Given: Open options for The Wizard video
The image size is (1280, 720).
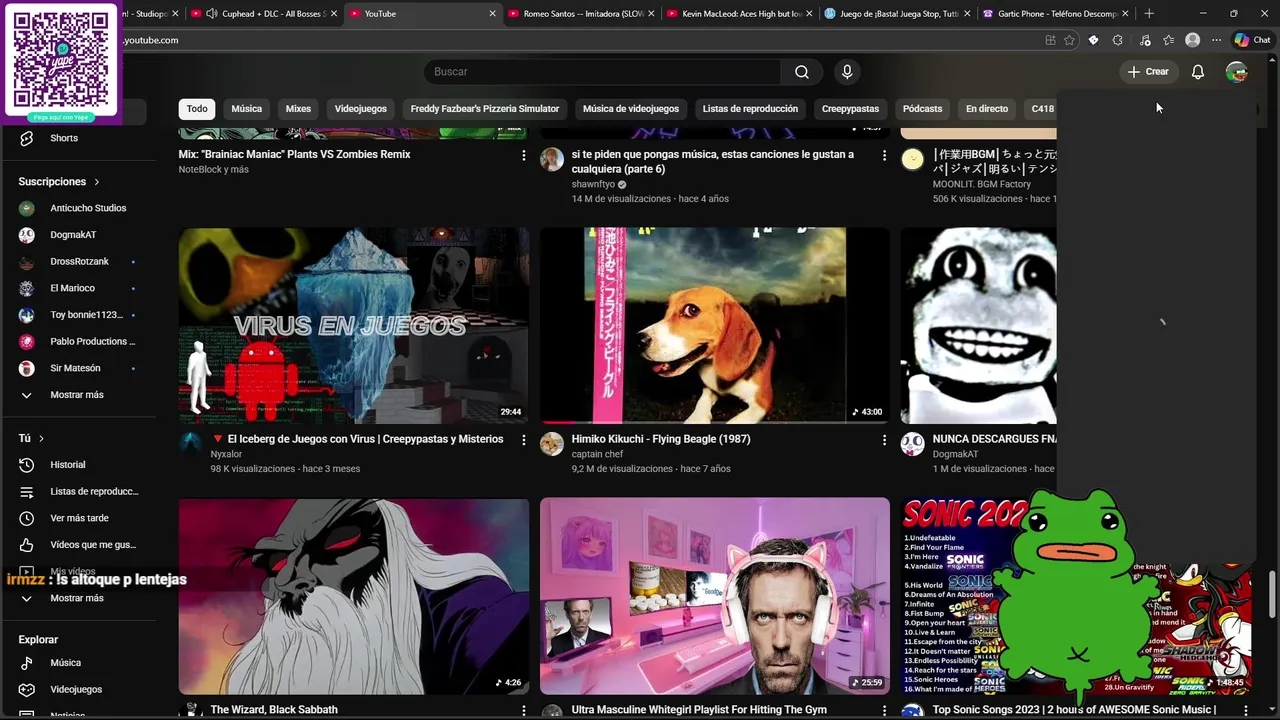Looking at the screenshot, I should [523, 710].
